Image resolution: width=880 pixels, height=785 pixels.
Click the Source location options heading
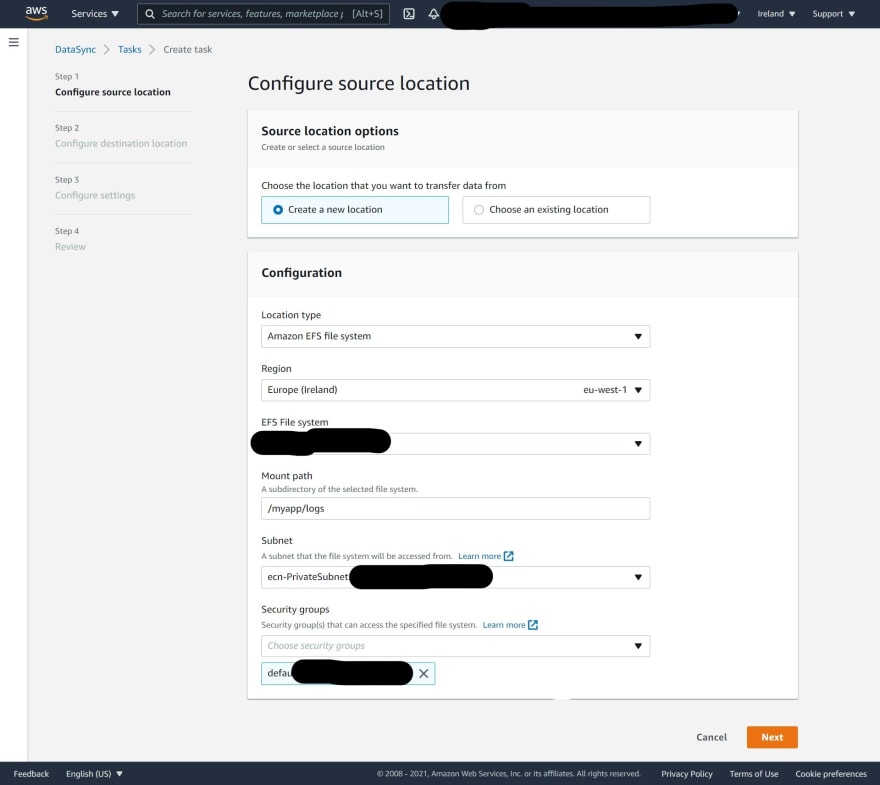click(330, 131)
